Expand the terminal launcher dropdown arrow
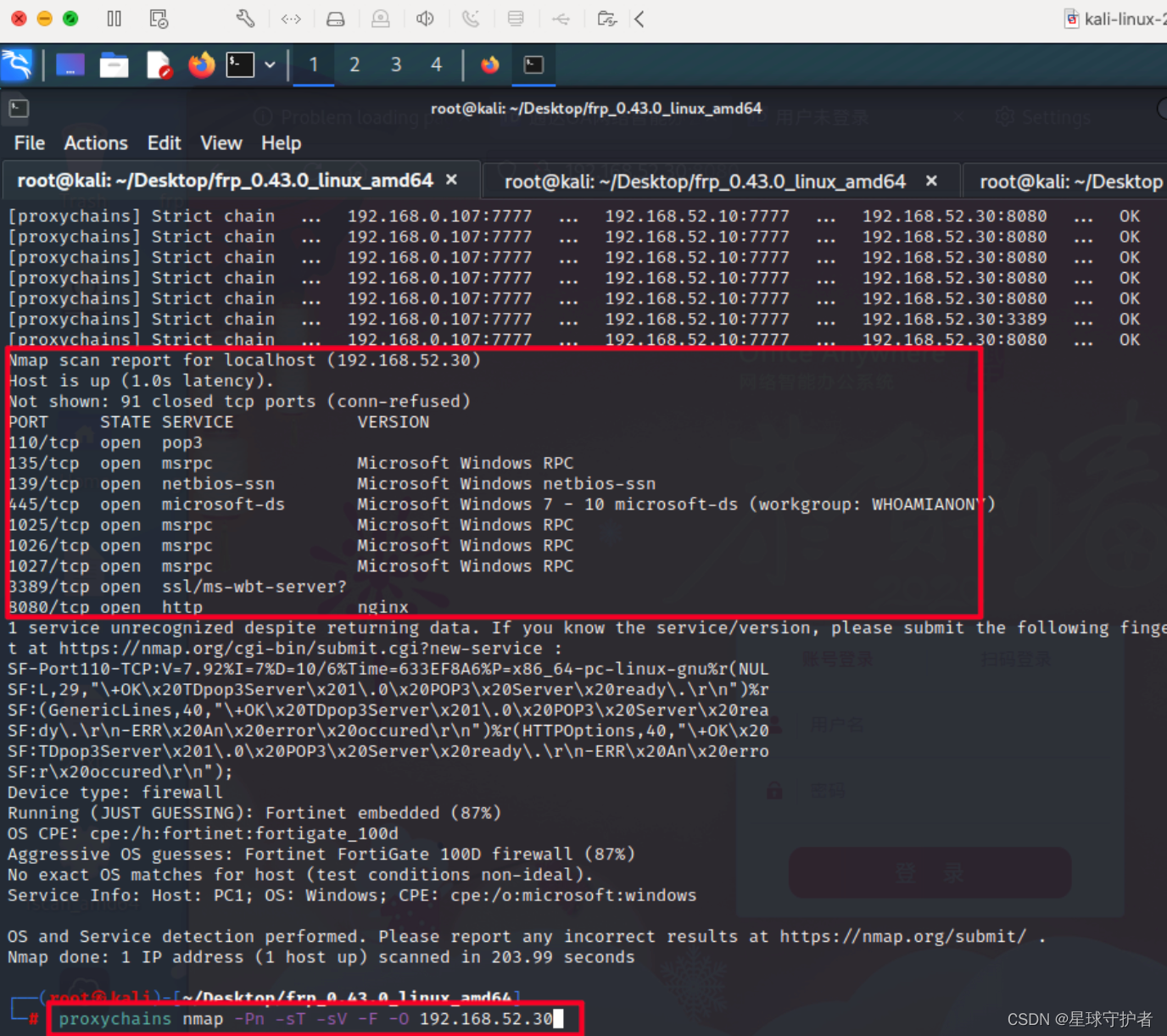Viewport: 1167px width, 1036px height. coord(270,64)
